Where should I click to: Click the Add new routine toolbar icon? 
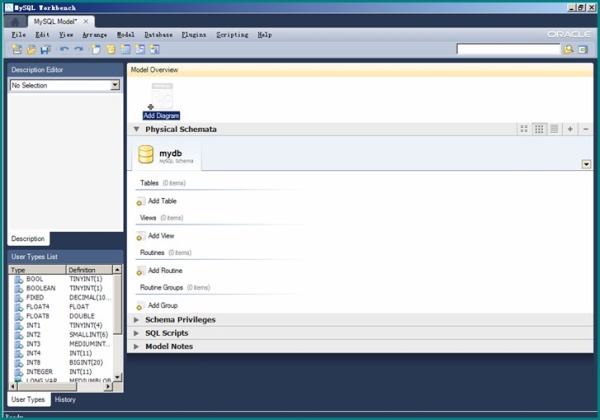155,49
